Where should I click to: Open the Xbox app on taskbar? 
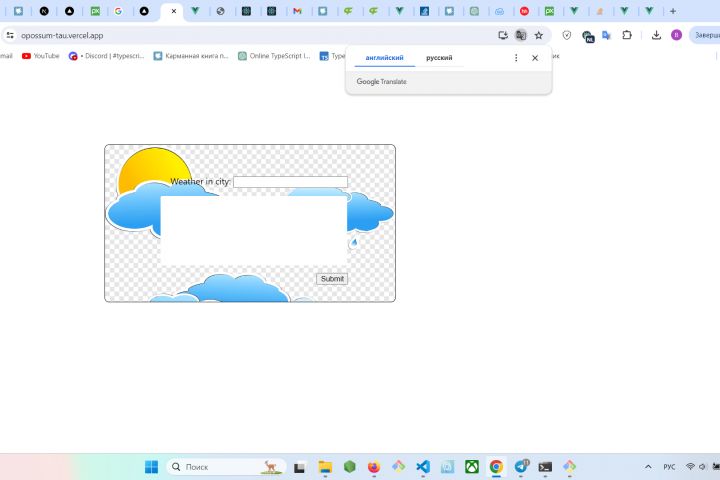[472, 467]
